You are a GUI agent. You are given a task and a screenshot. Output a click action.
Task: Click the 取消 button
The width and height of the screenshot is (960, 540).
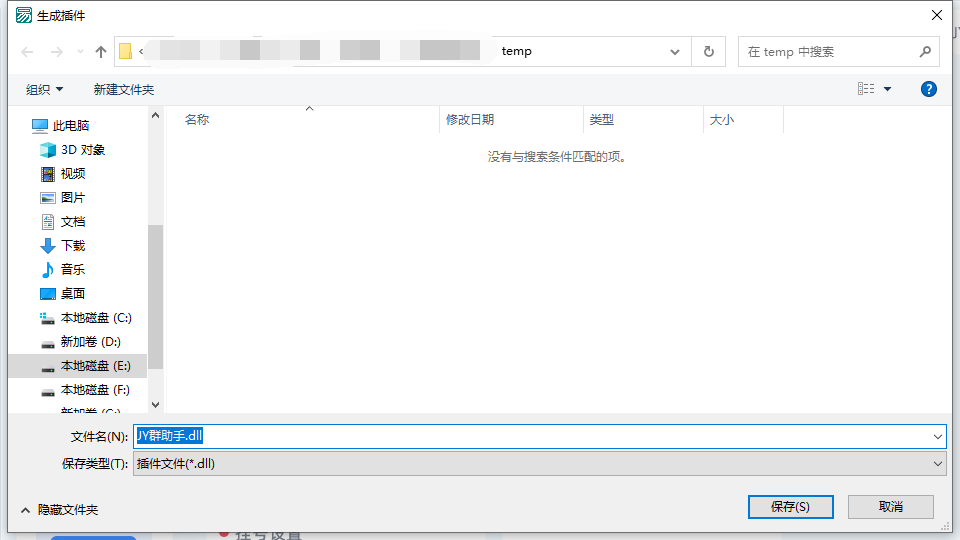tap(890, 507)
